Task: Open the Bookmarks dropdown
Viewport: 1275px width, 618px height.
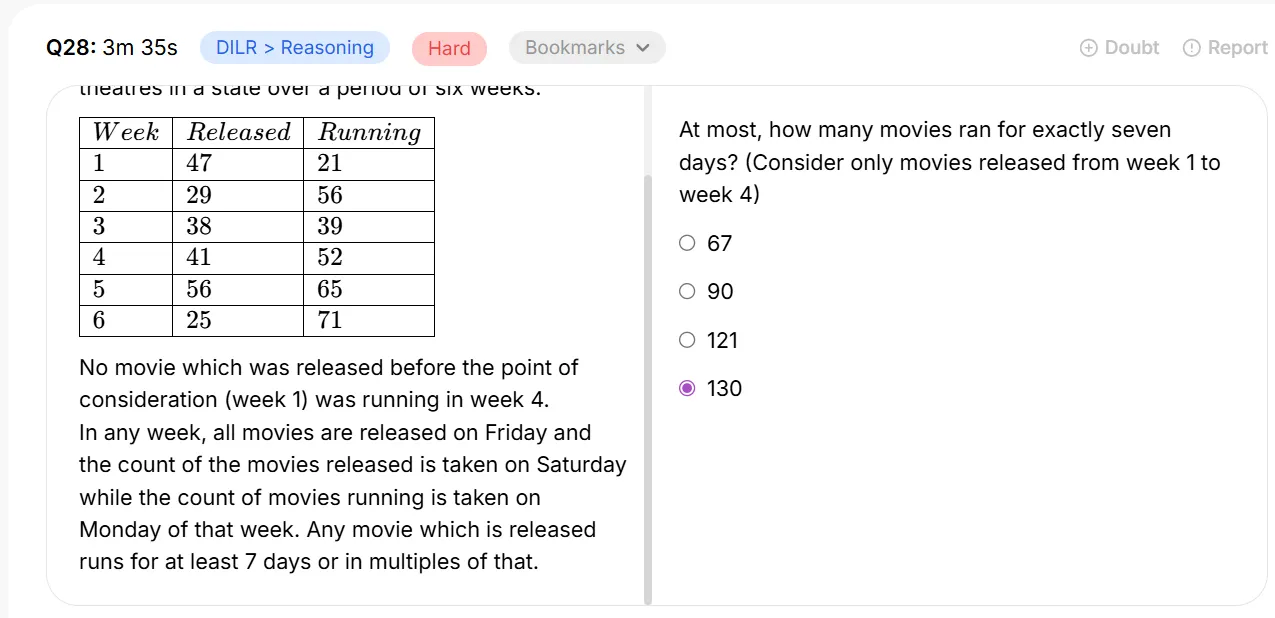Action: click(x=587, y=48)
